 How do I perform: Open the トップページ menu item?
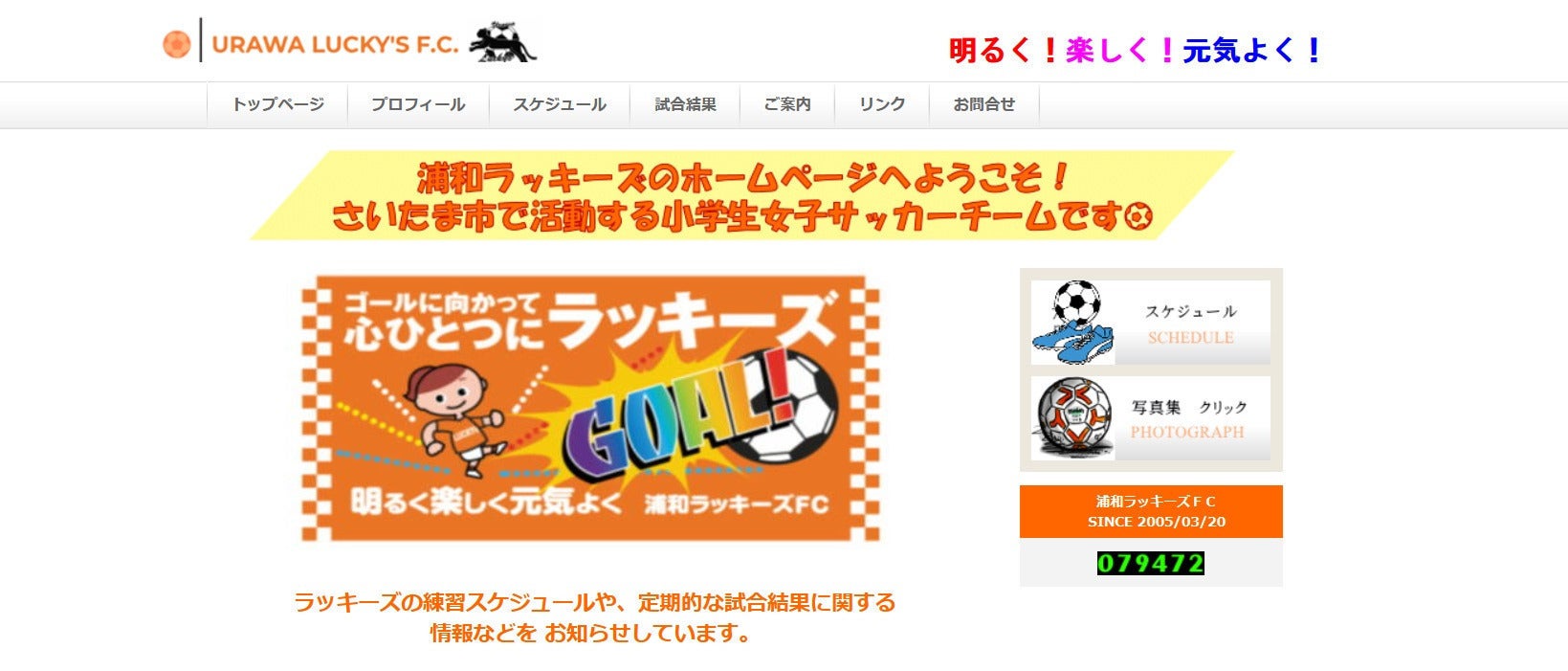point(277,104)
